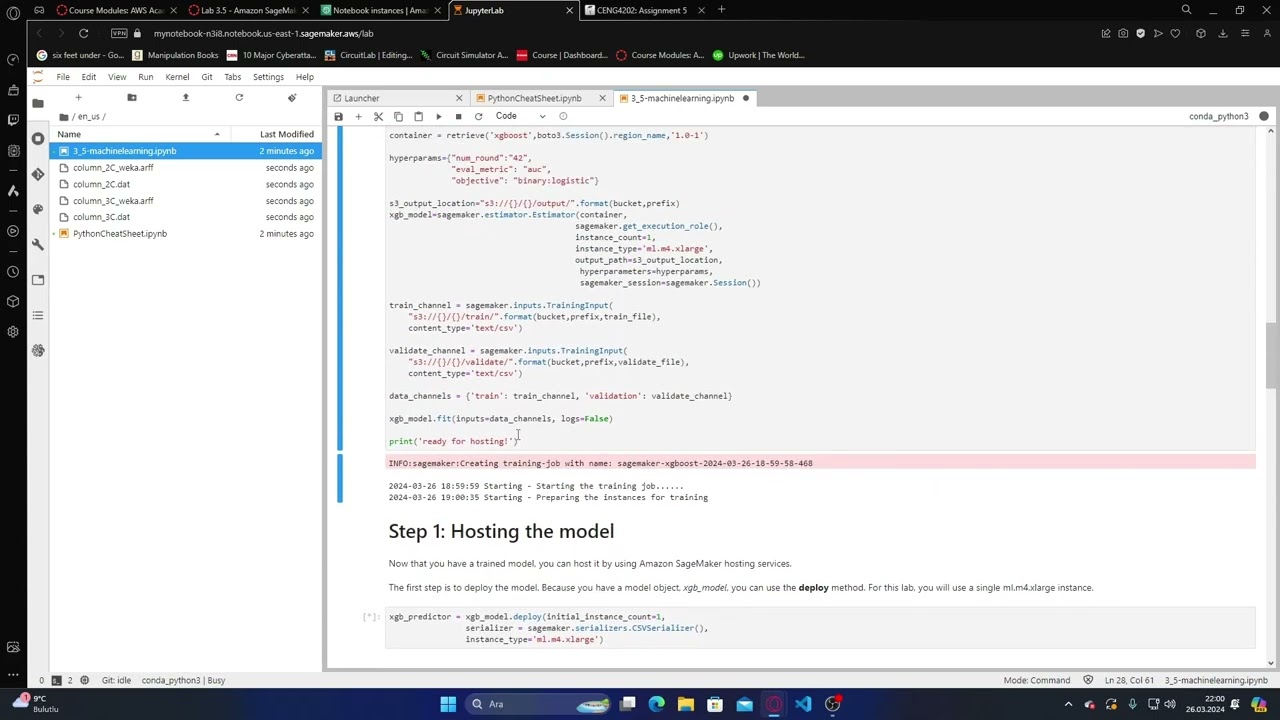The width and height of the screenshot is (1280, 720).
Task: Open the Kernel menu
Action: click(177, 77)
